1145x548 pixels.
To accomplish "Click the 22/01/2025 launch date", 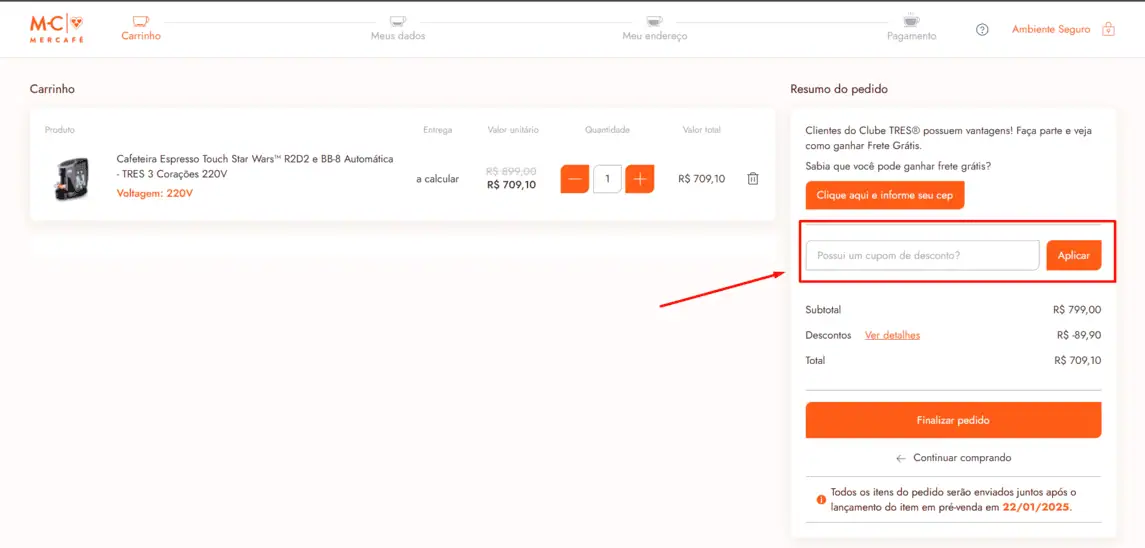I will click(x=1036, y=506).
